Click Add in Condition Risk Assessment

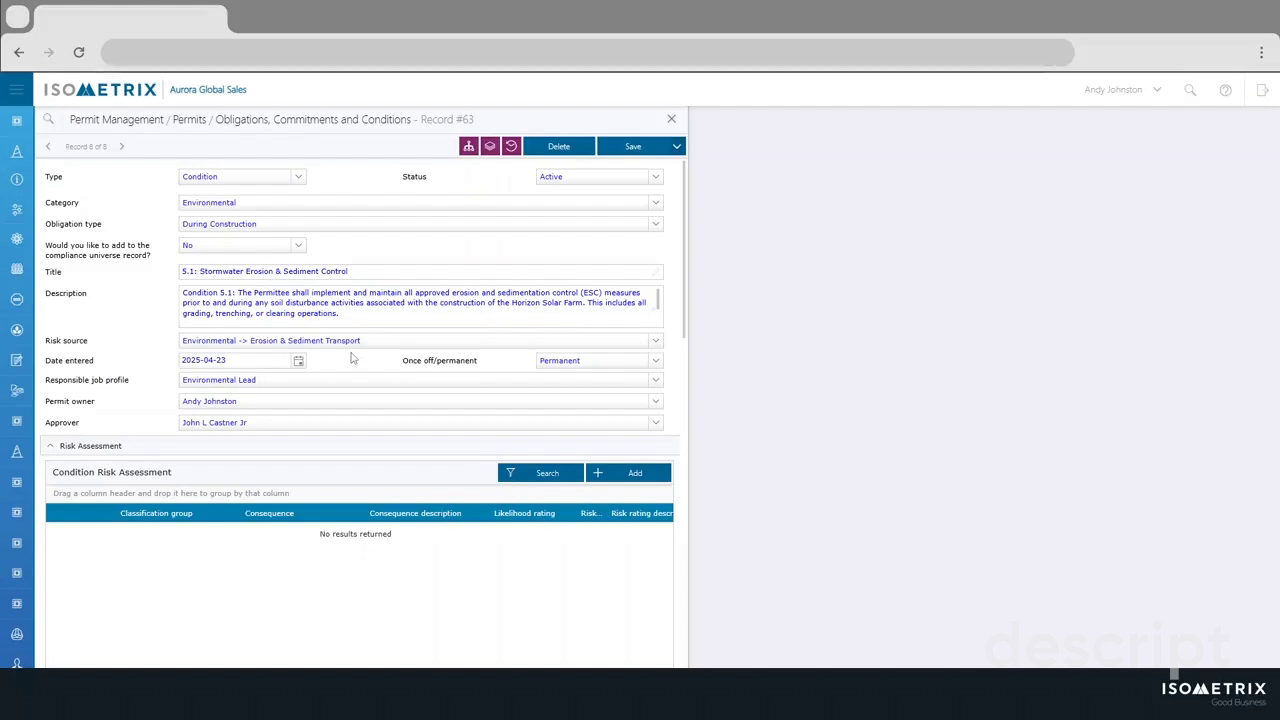click(628, 473)
